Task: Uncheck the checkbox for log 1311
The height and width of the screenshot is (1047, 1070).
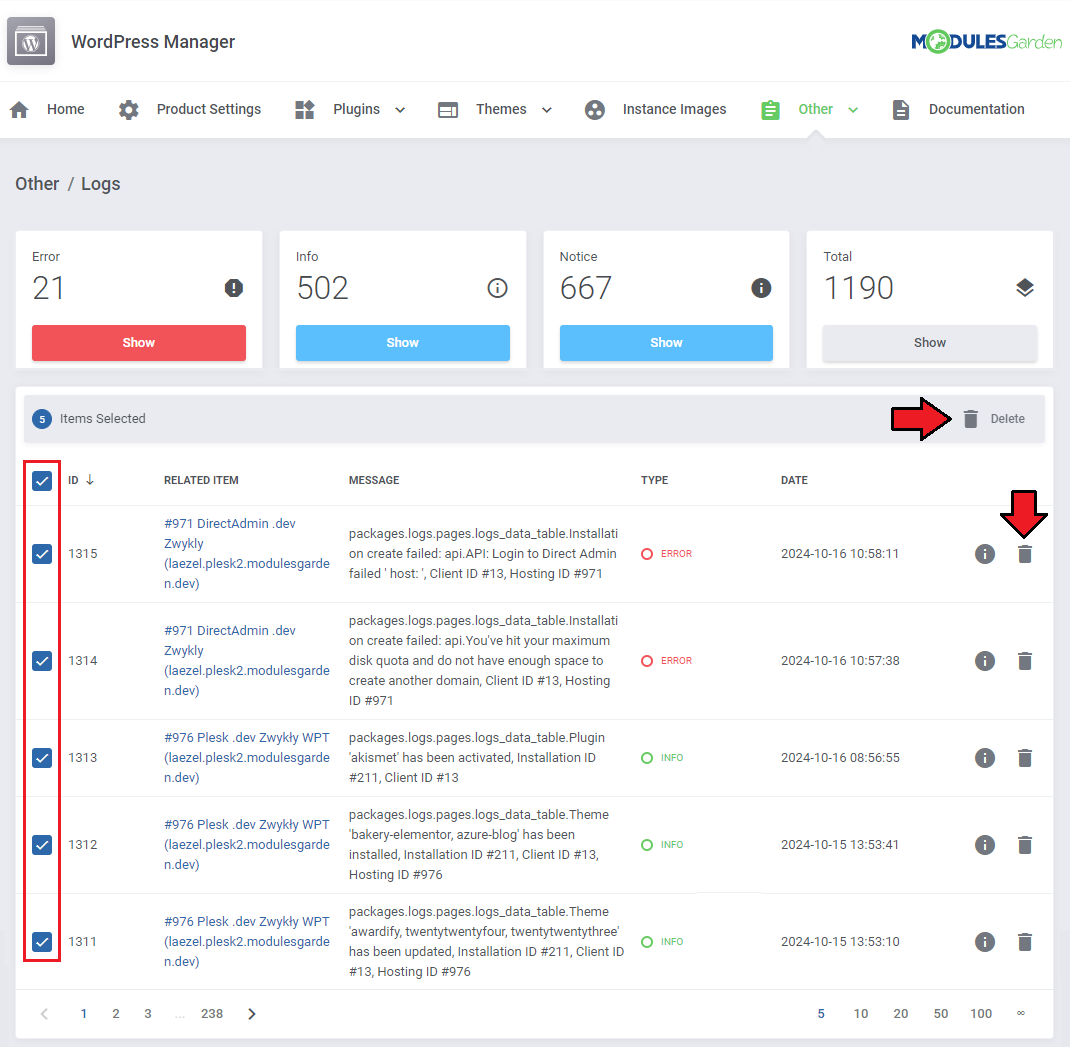Action: 42,942
